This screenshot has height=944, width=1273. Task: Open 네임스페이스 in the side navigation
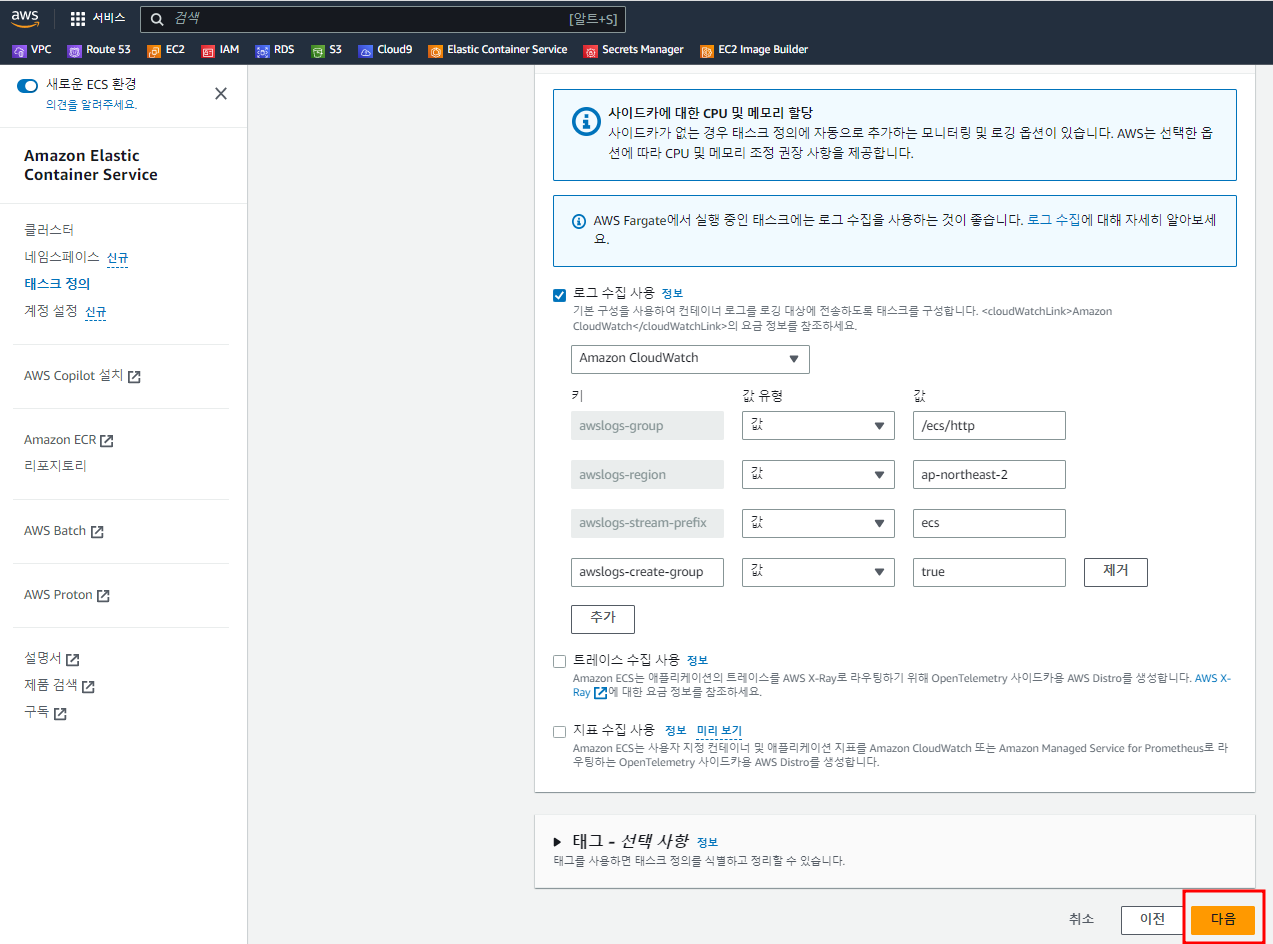(62, 257)
